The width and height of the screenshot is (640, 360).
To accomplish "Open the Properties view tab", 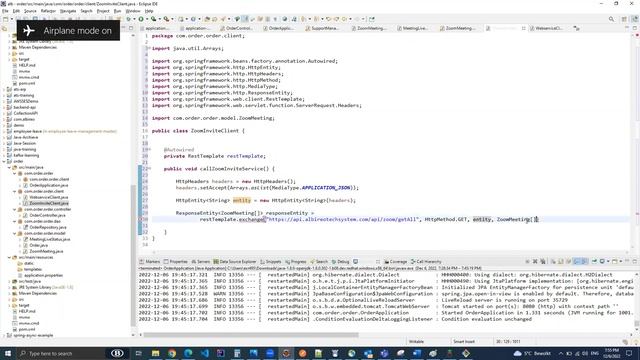I will tap(176, 262).
